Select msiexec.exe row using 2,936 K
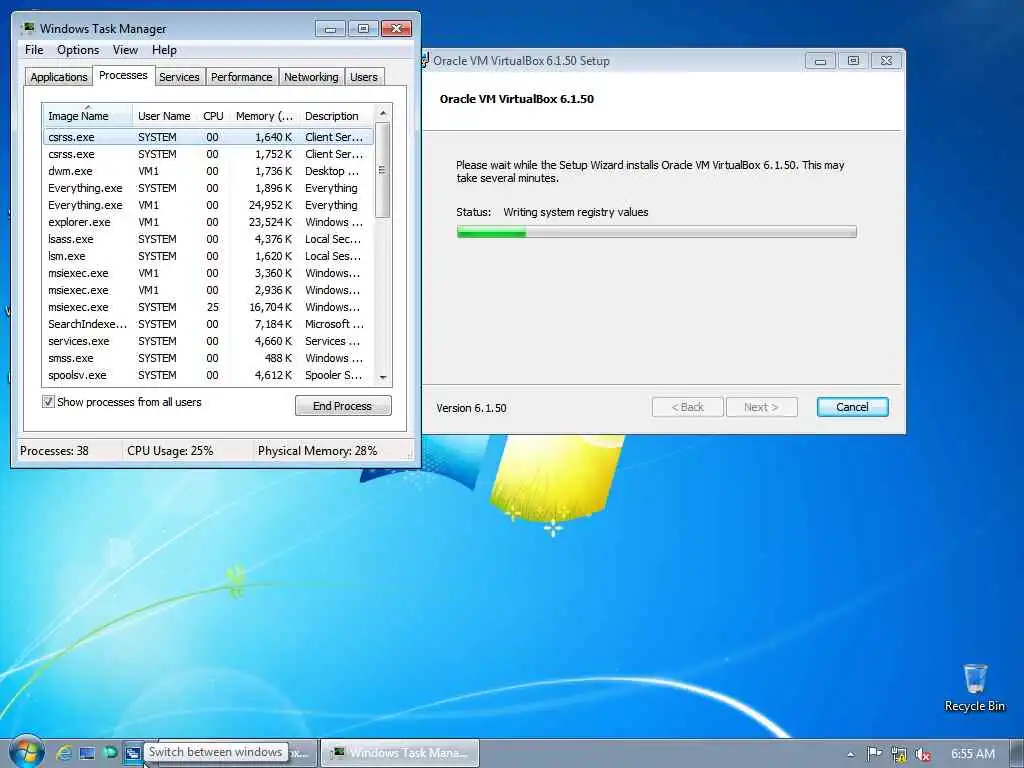 208,290
